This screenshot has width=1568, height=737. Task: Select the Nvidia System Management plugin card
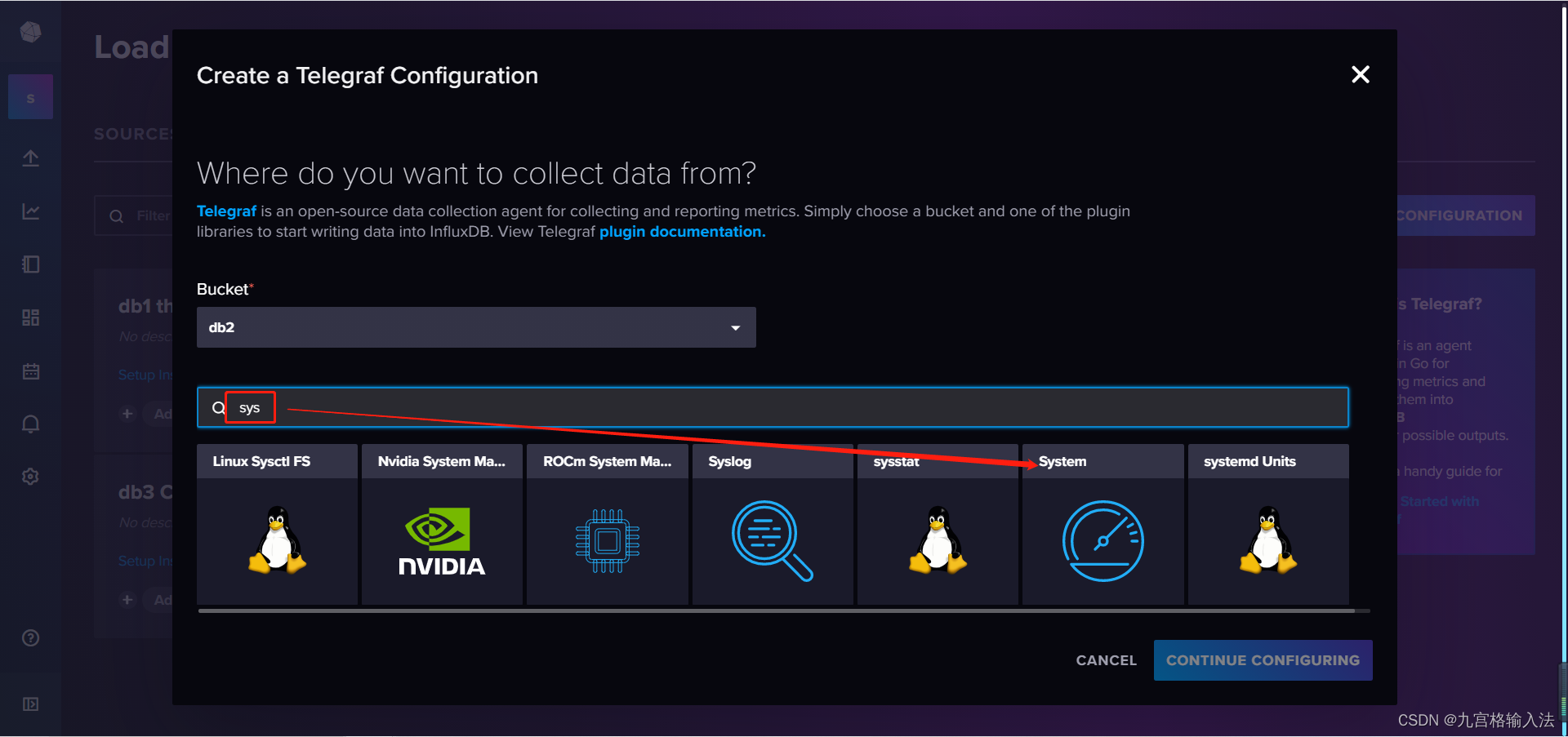pyautogui.click(x=442, y=524)
